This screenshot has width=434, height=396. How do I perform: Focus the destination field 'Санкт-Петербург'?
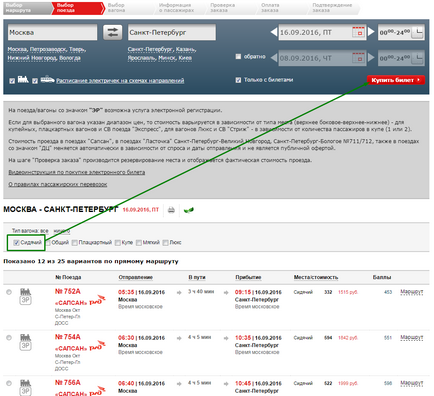click(x=172, y=32)
